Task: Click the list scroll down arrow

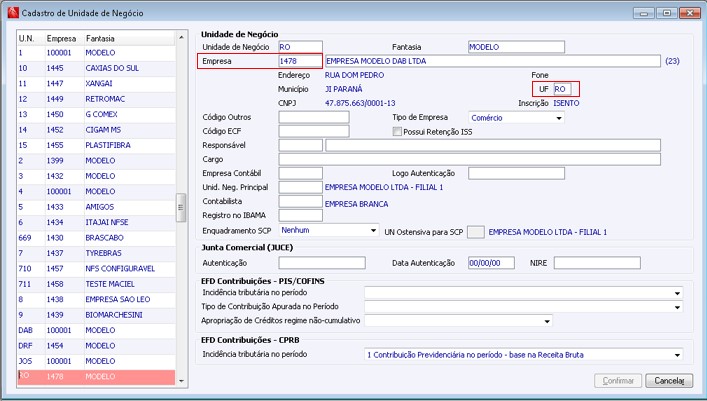Action: click(x=181, y=381)
